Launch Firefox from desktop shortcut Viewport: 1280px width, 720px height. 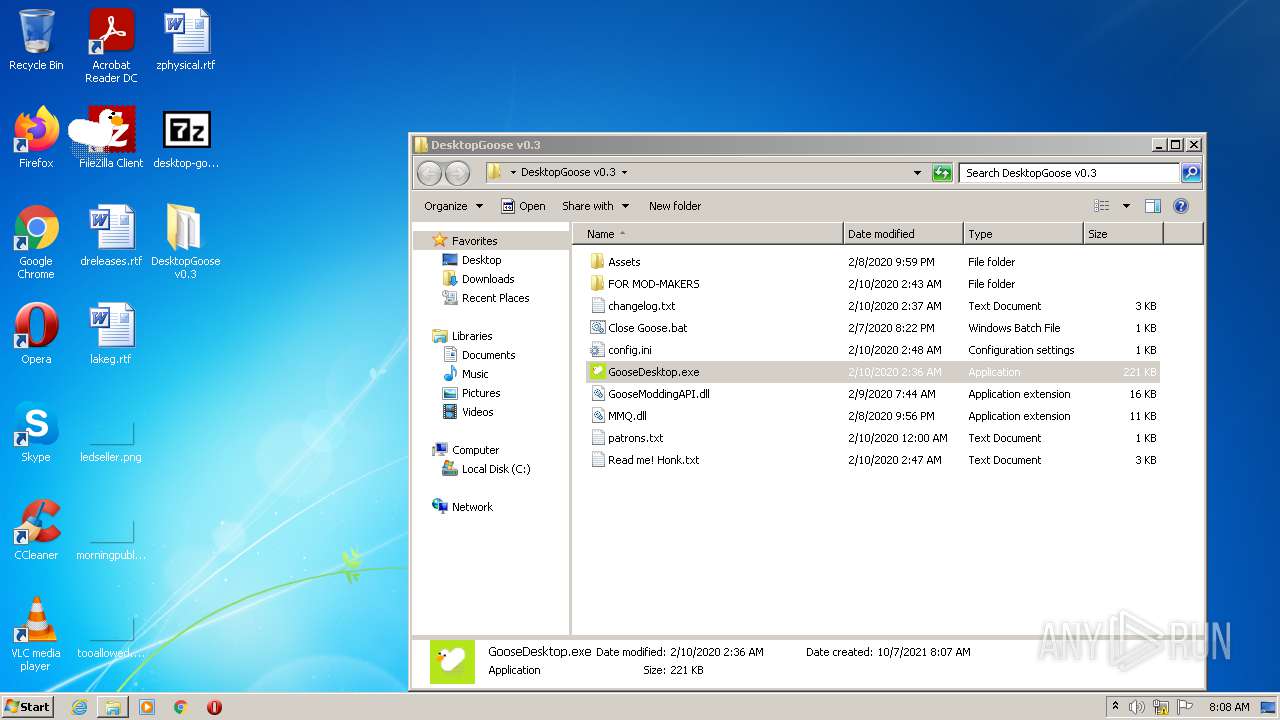[x=36, y=138]
